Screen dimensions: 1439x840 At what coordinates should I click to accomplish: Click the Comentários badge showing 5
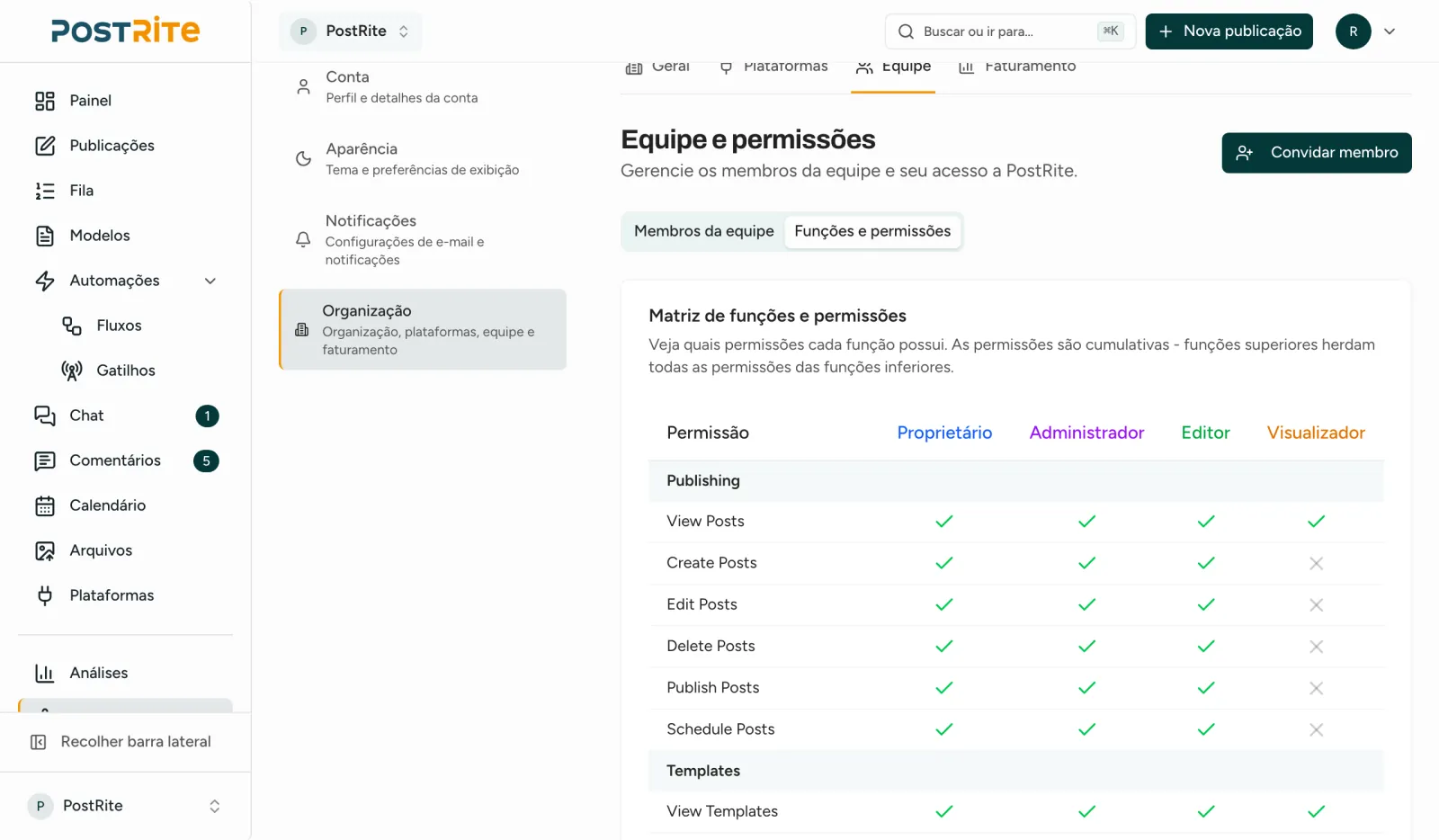[x=206, y=460]
